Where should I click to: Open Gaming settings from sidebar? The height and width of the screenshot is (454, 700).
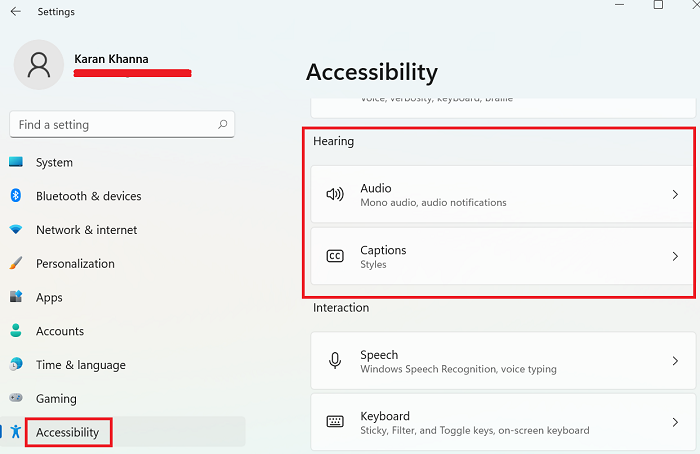[x=56, y=399]
